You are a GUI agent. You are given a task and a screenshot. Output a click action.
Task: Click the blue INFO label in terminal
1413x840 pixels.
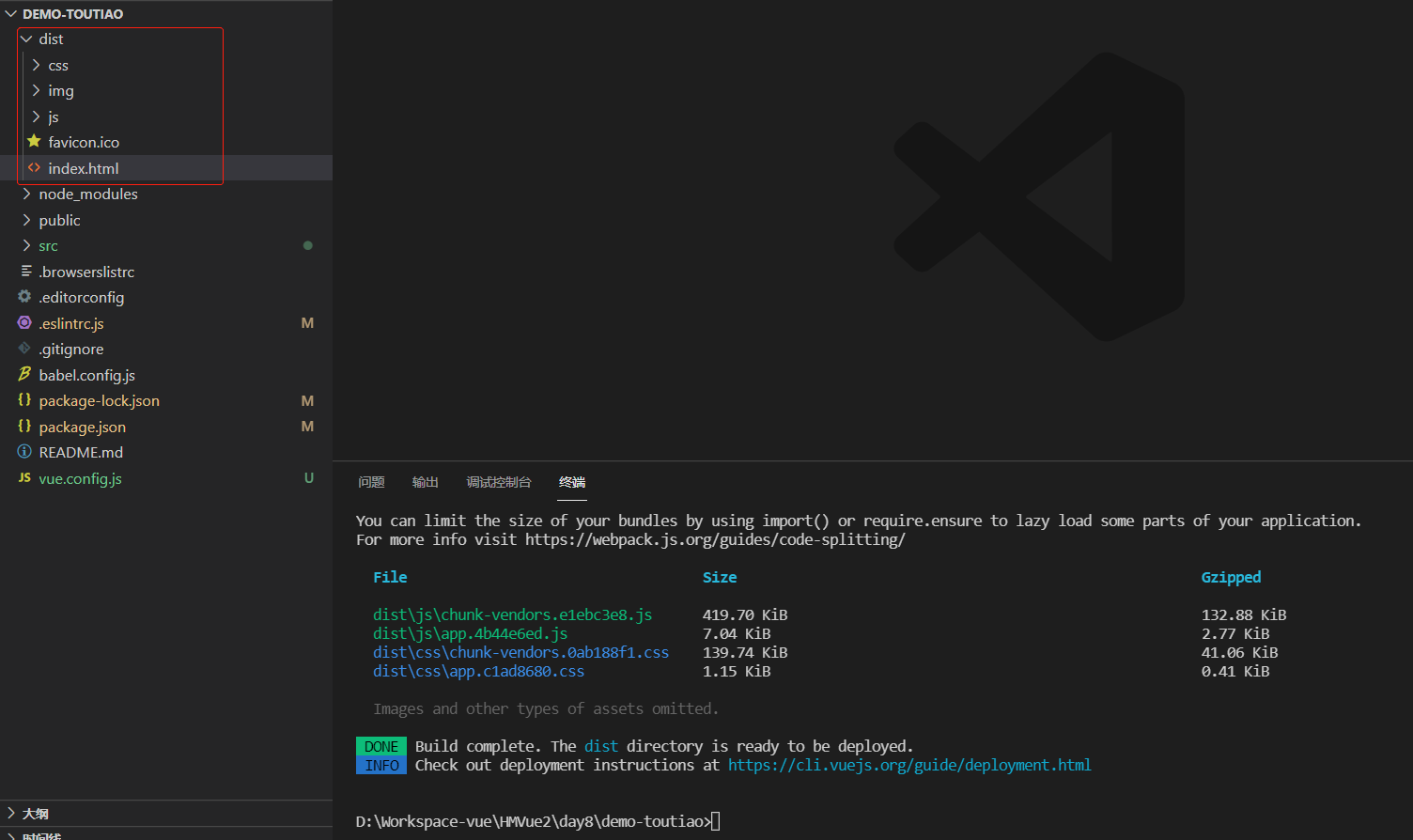click(x=381, y=765)
